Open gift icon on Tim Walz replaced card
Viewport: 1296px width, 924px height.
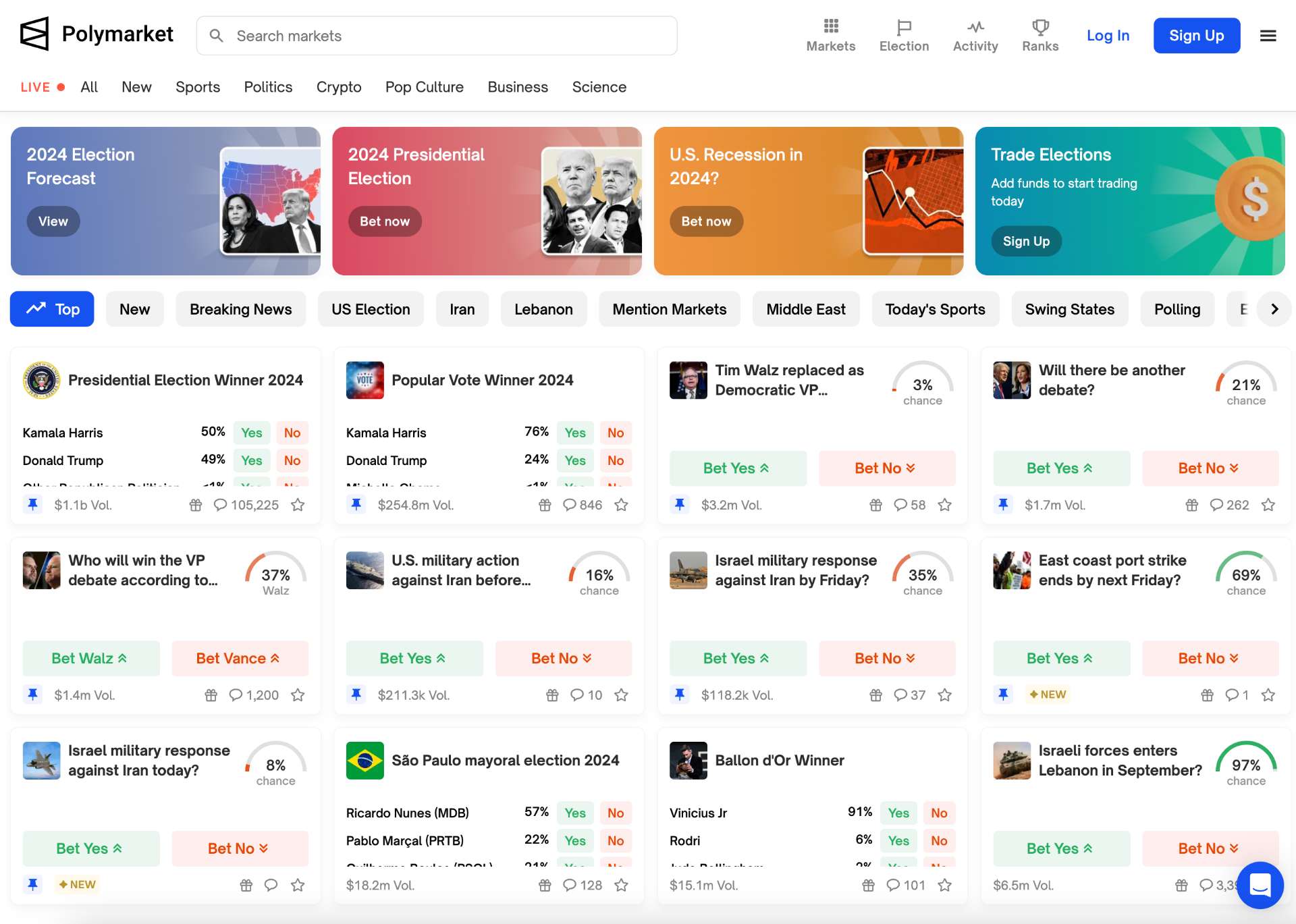pos(875,505)
